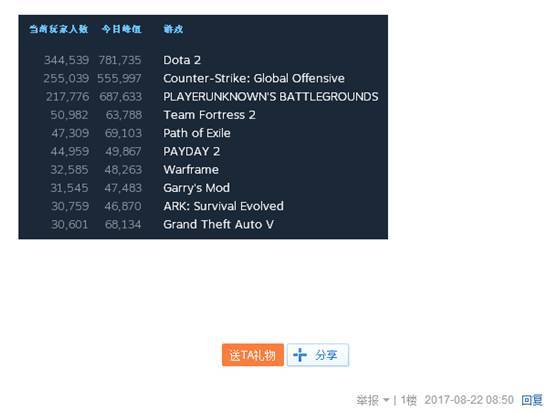Viewport: 558px width, 413px height.
Task: Open the Team Fortress 2 entry
Action: (x=209, y=115)
